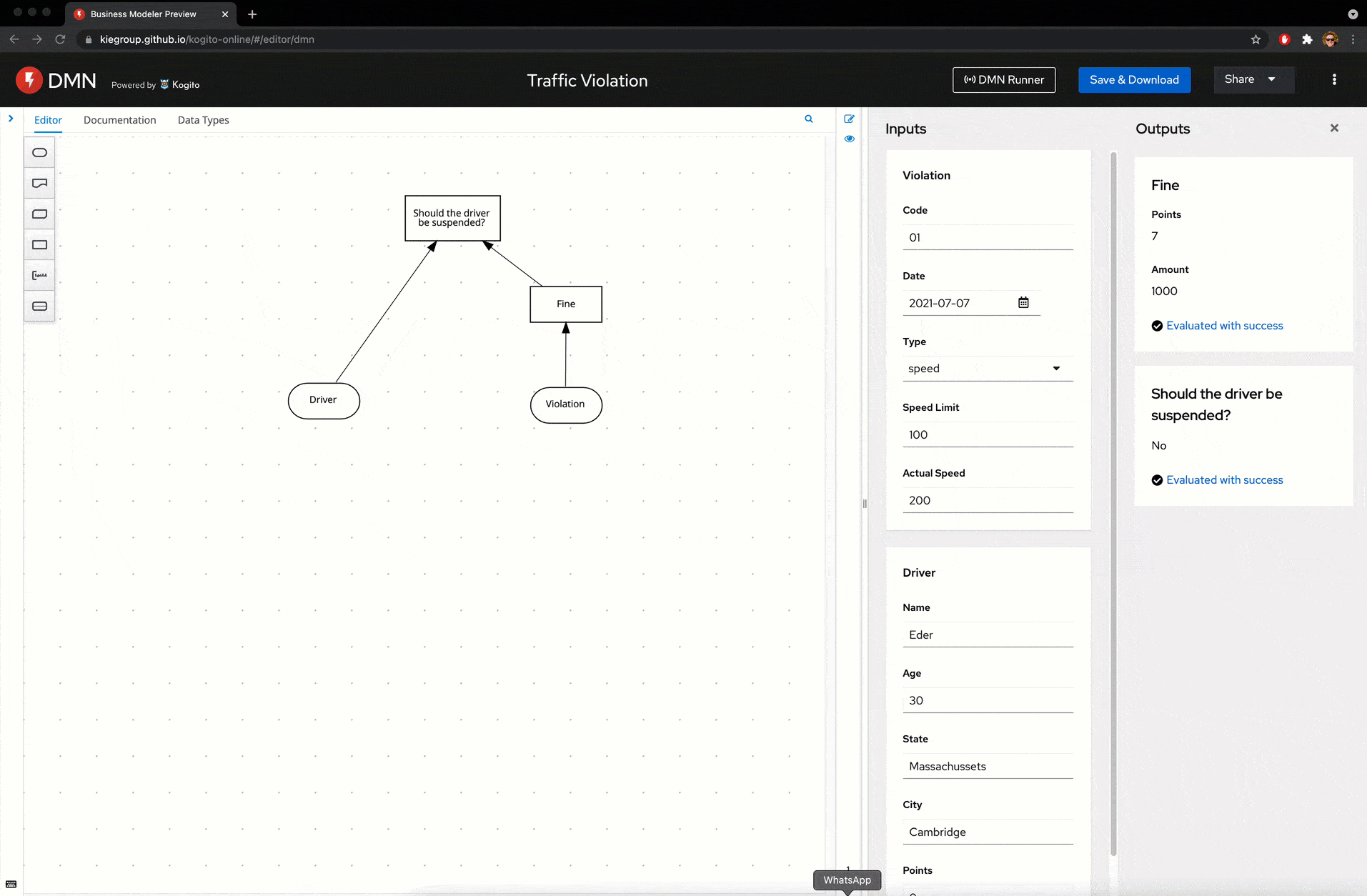Viewport: 1367px width, 896px height.
Task: Switch to the Data Types tab
Action: click(203, 120)
